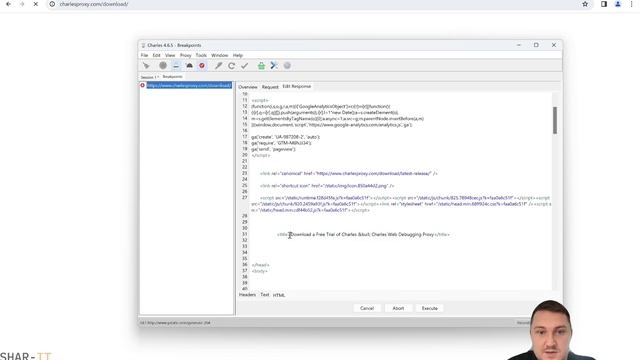Click the Execute button
Screen dimensions: 640x360
pos(429,308)
